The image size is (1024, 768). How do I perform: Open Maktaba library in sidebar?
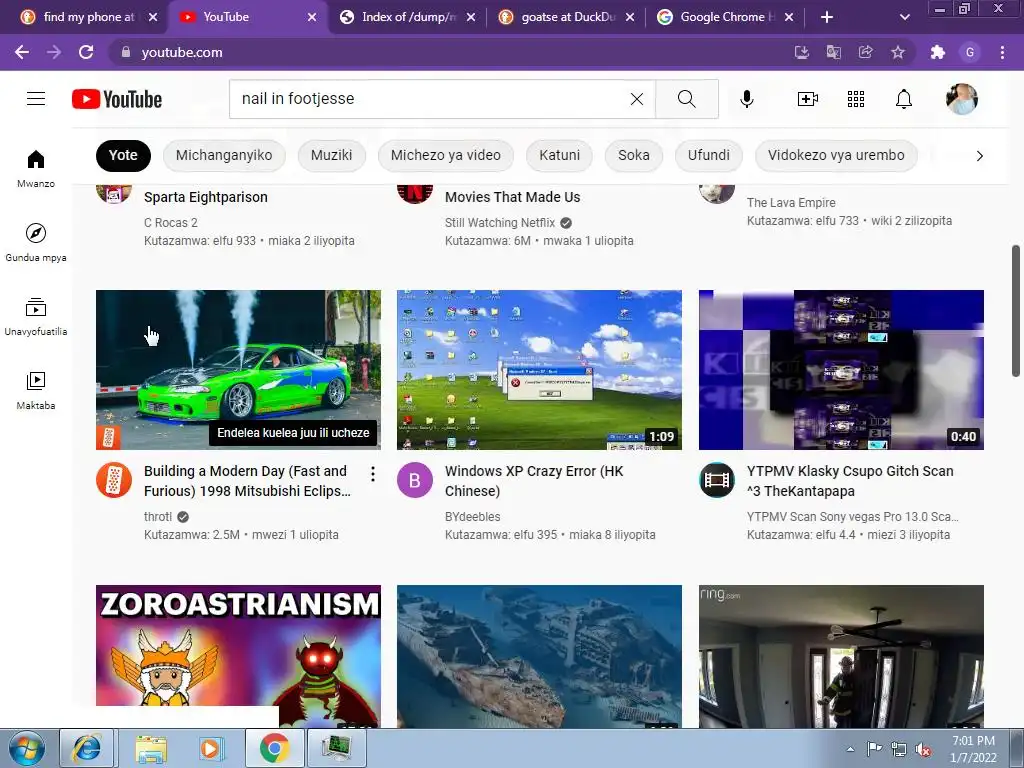36,390
